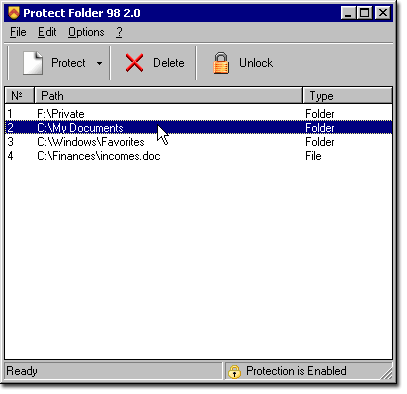
Task: Sort by the Path column header
Action: point(168,96)
